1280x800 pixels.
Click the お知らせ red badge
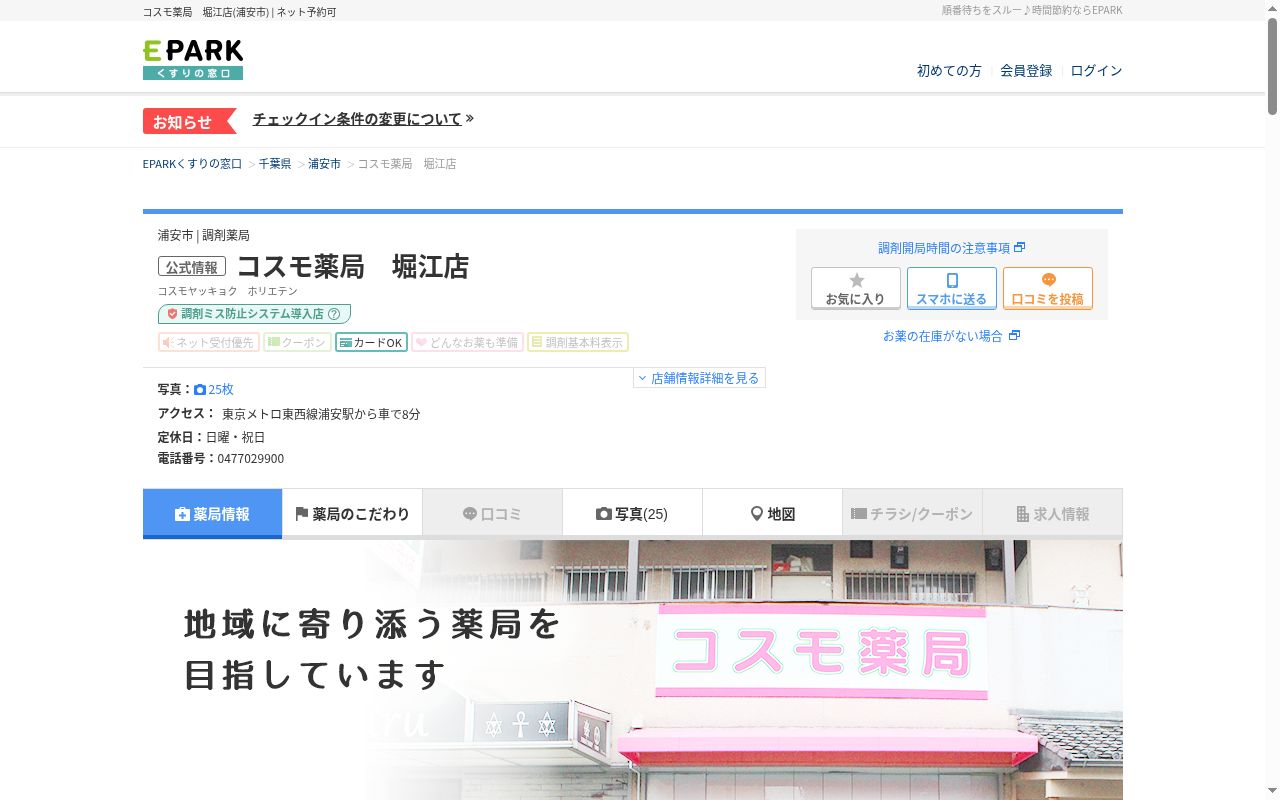tap(189, 121)
